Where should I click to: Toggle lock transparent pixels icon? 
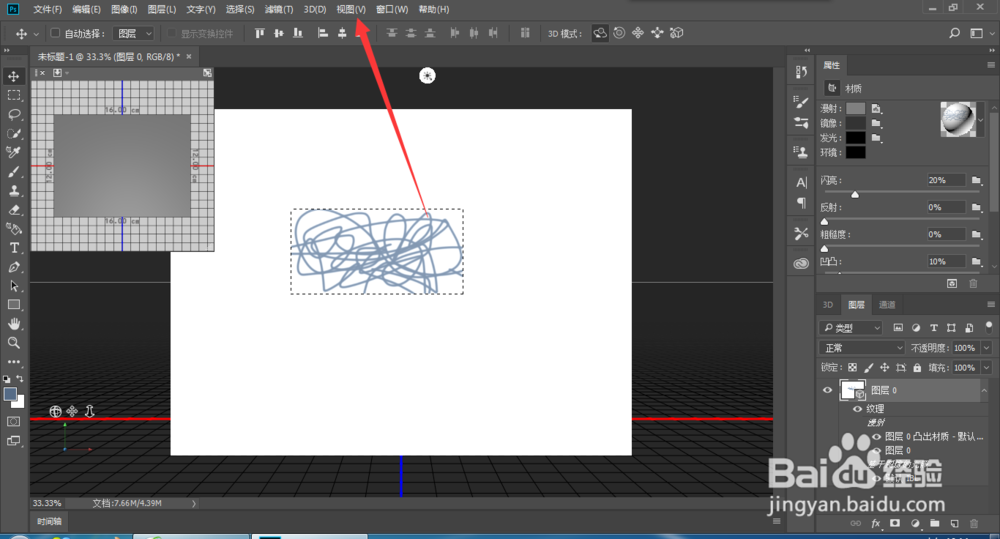click(x=852, y=367)
